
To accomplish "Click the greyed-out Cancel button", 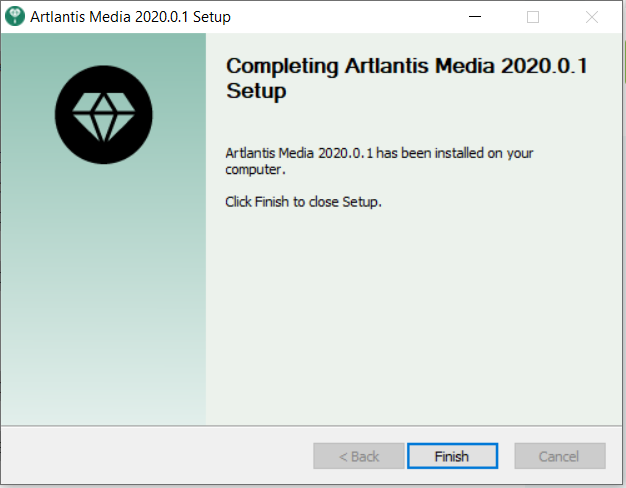I will (x=560, y=456).
